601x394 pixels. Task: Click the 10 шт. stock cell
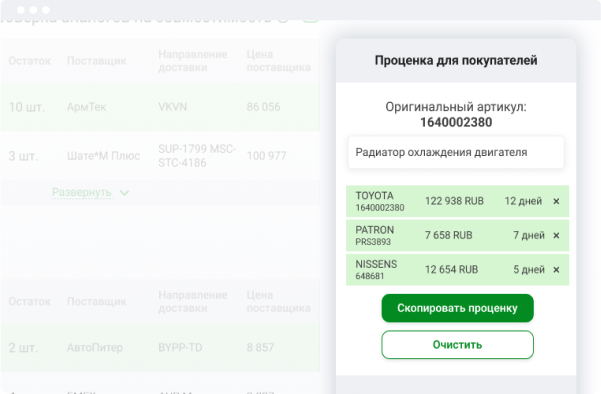27,107
